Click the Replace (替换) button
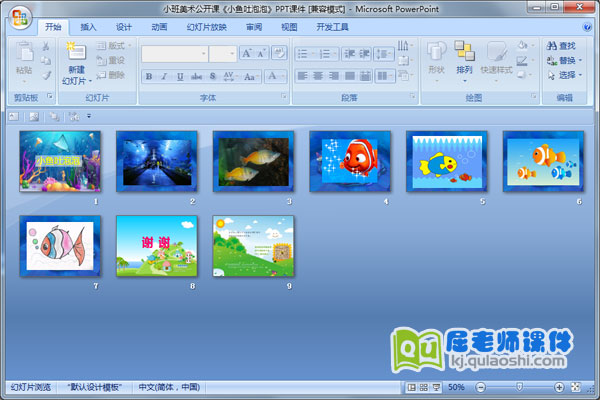 [564, 60]
